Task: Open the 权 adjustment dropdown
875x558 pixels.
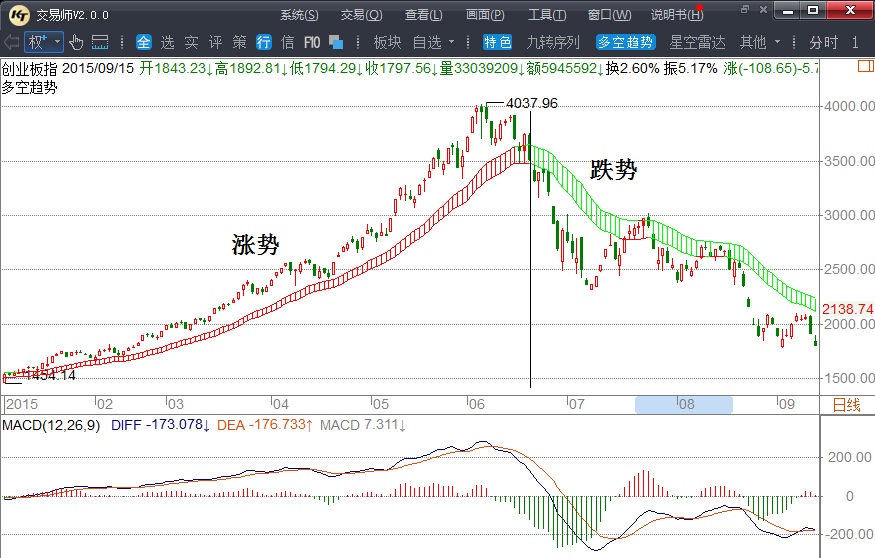Action: pos(43,42)
